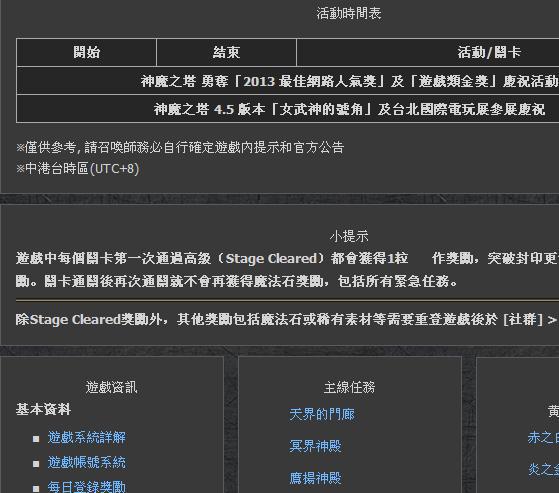Open 遊戲帳號系統 link
The image size is (559, 493).
[87, 463]
